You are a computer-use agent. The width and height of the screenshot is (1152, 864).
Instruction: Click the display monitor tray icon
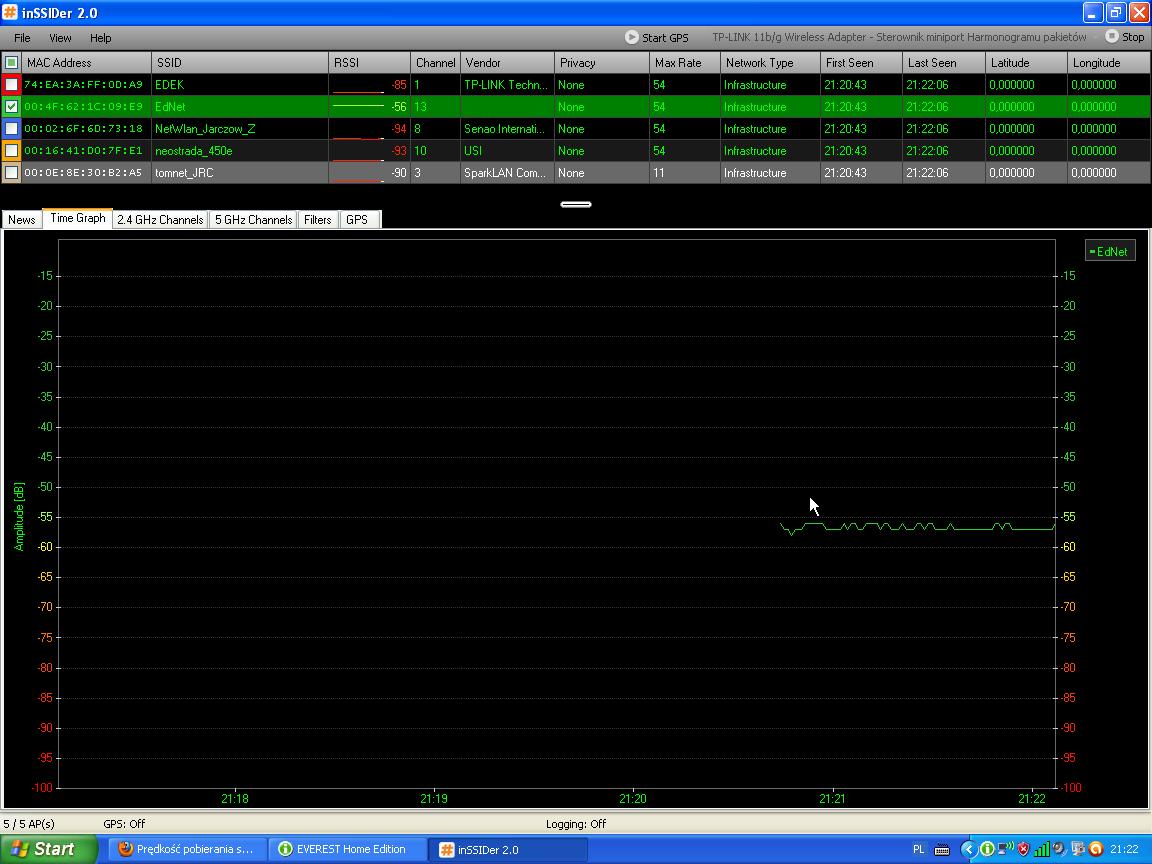(x=1077, y=849)
